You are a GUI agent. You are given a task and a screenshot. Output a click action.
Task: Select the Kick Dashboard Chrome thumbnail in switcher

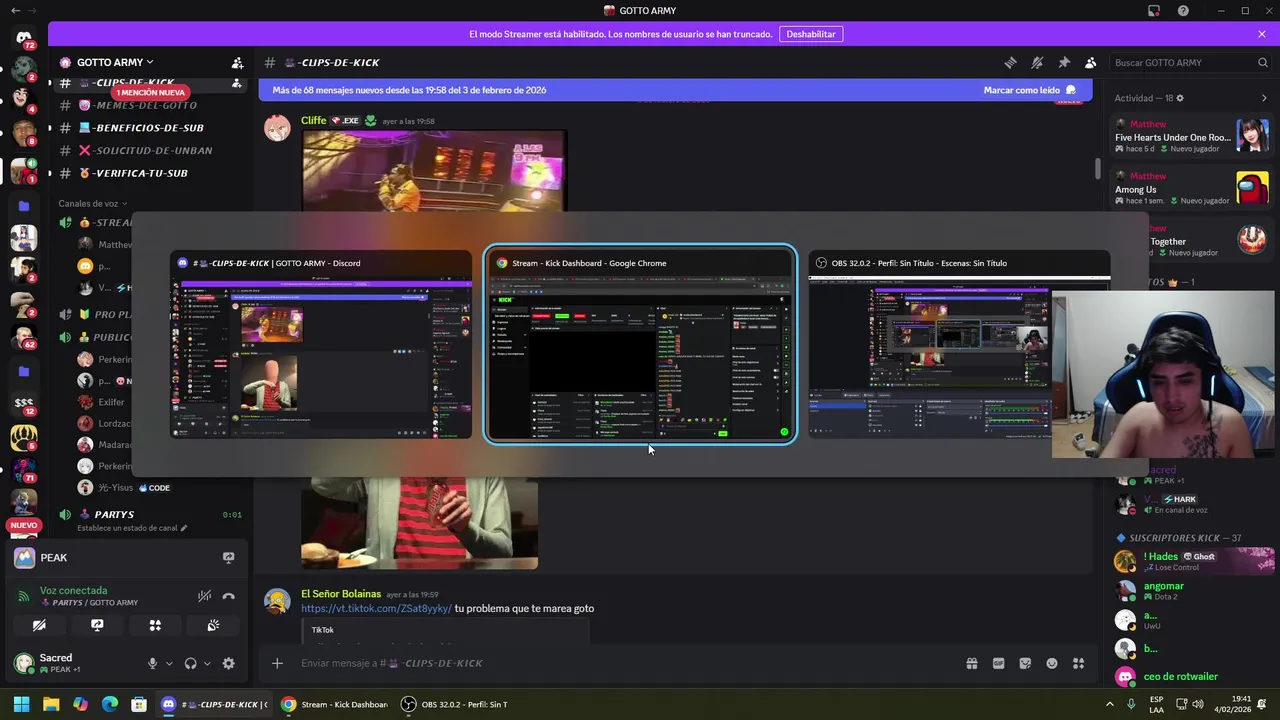tap(640, 344)
